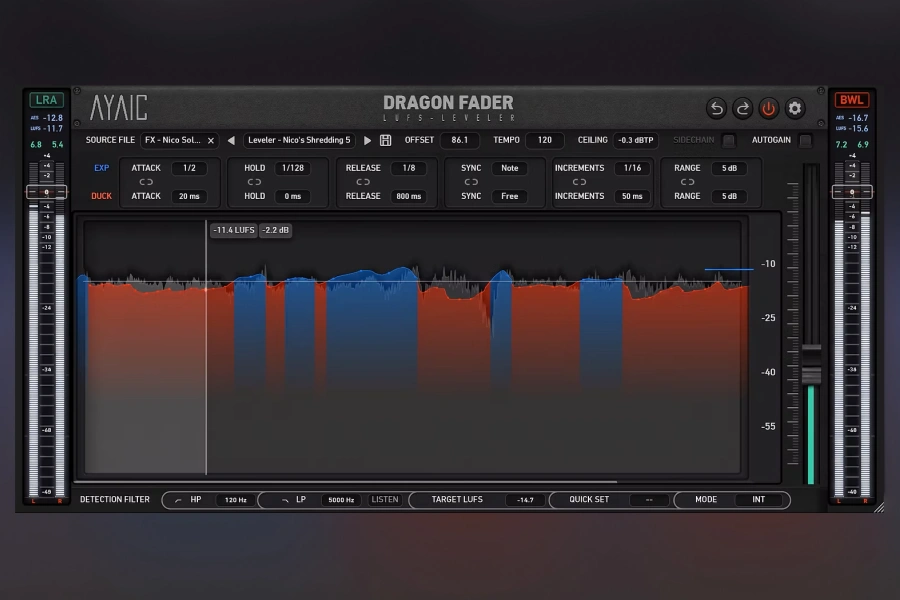The height and width of the screenshot is (600, 900).
Task: Change DUCK Attack value 20 ms
Action: point(189,196)
